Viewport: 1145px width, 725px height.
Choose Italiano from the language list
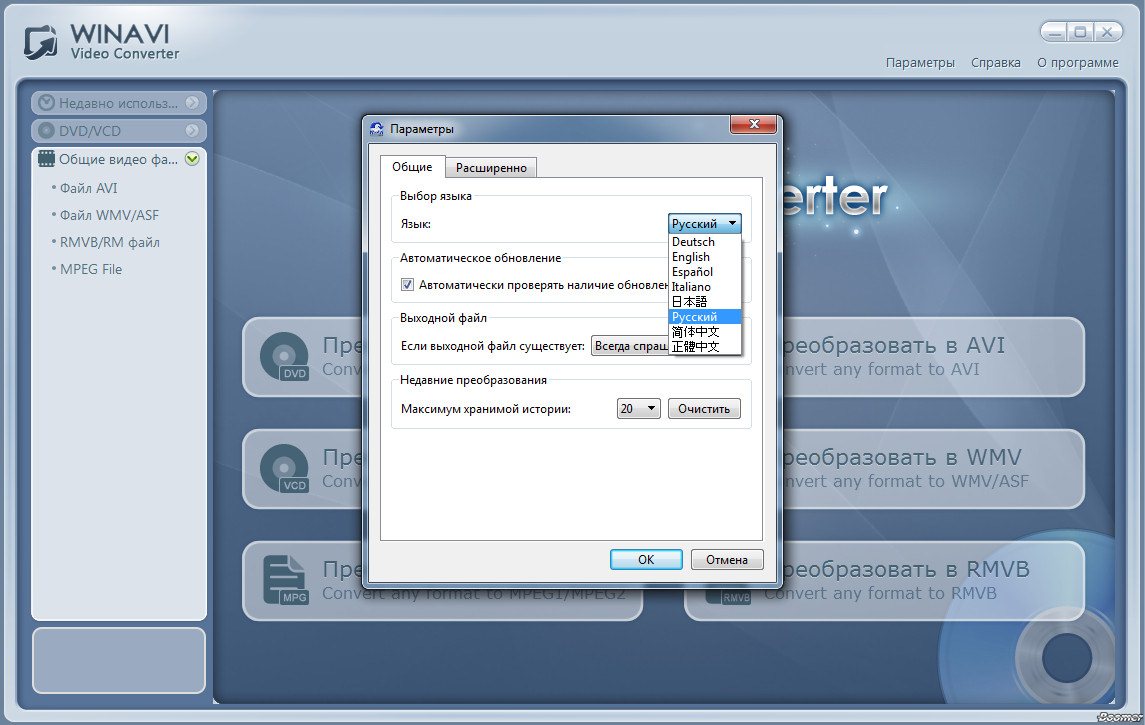click(705, 287)
